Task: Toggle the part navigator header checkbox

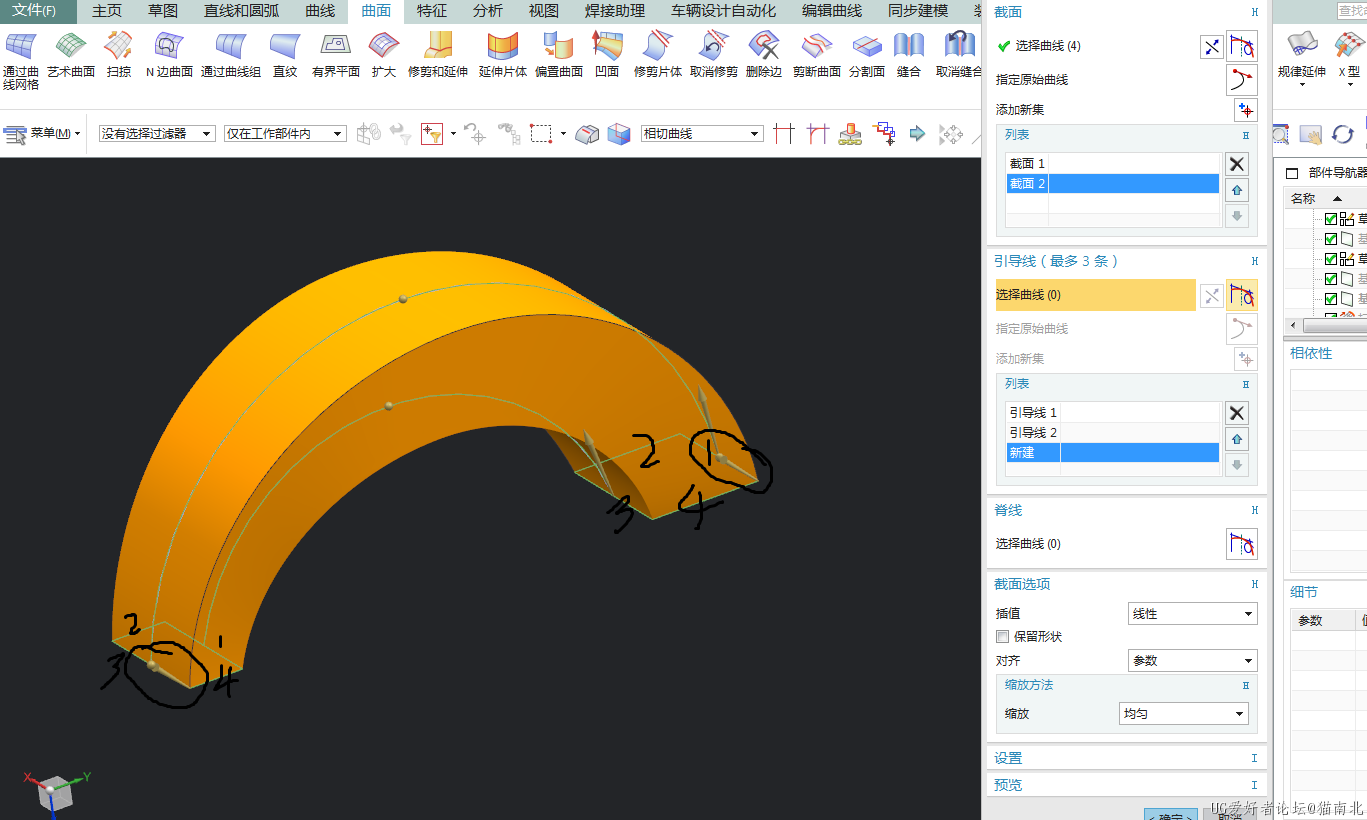Action: (x=1292, y=173)
